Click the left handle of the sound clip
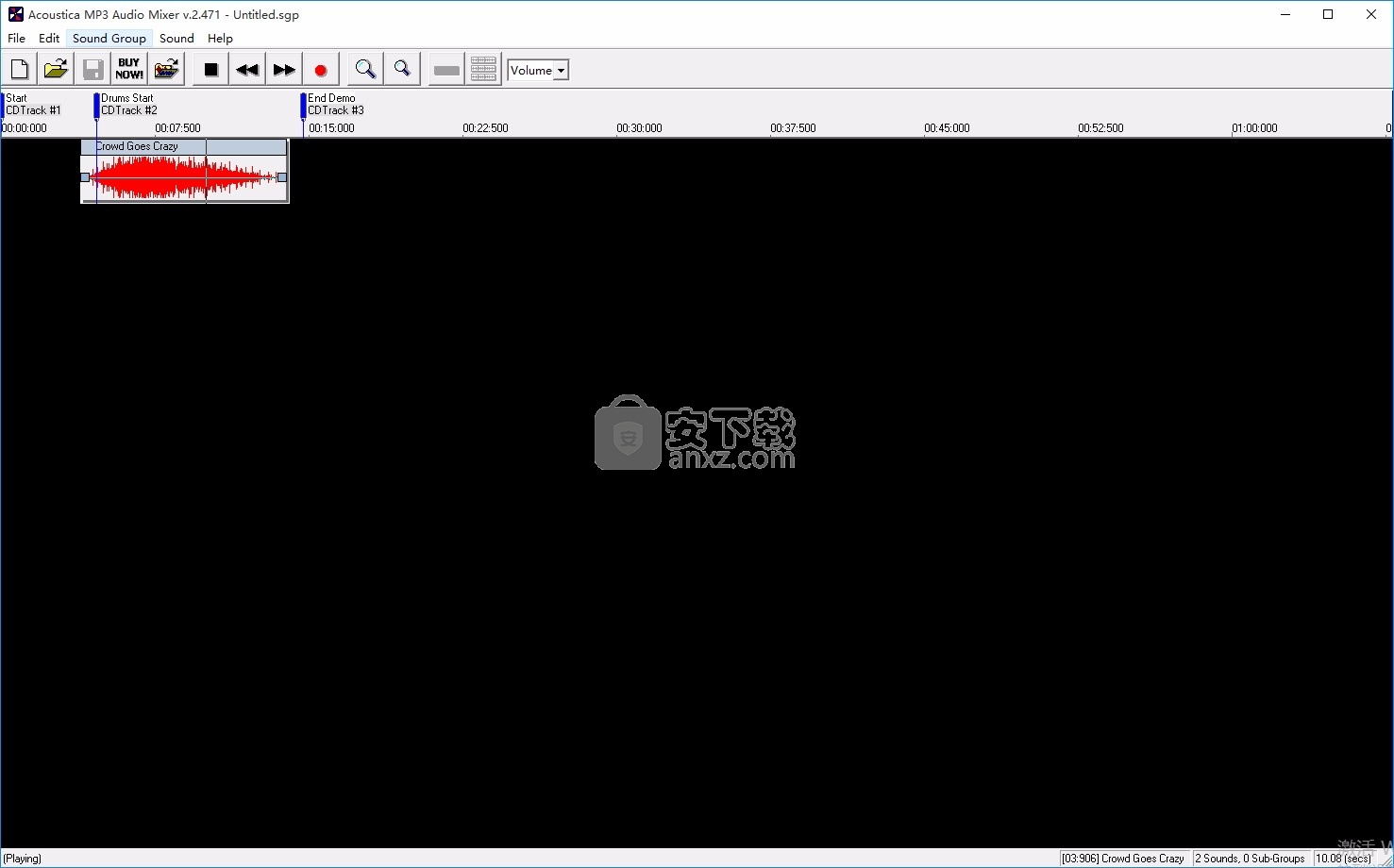This screenshot has width=1394, height=868. [x=85, y=177]
